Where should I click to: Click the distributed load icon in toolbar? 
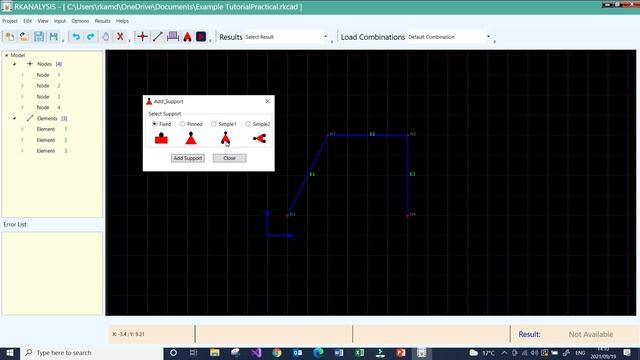173,37
